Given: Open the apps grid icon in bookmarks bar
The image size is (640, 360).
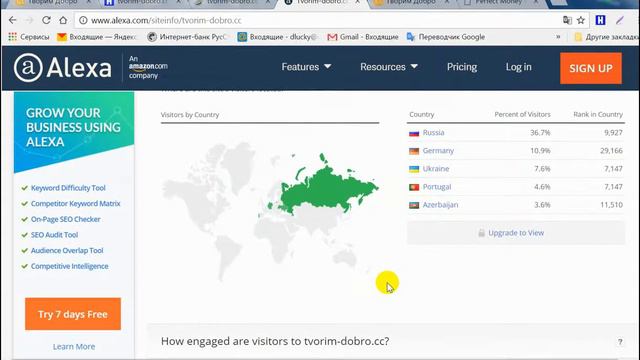Looking at the screenshot, I should 13,37.
